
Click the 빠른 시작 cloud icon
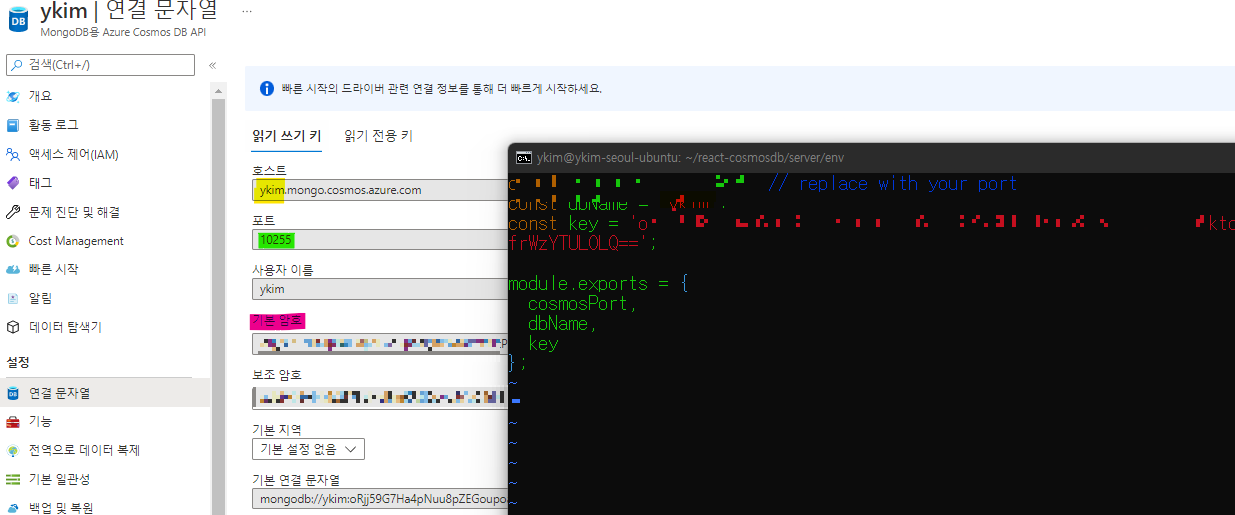13,269
